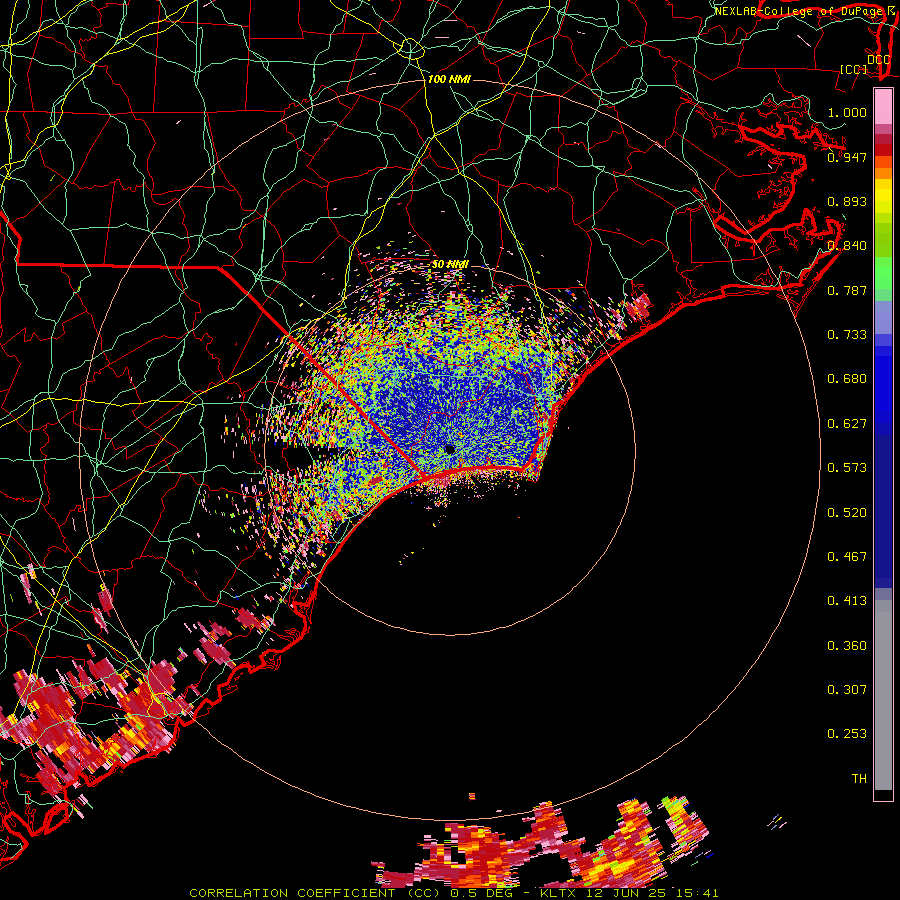Screen dimensions: 900x900
Task: Select the 1.000 value on color scale
Action: point(847,112)
